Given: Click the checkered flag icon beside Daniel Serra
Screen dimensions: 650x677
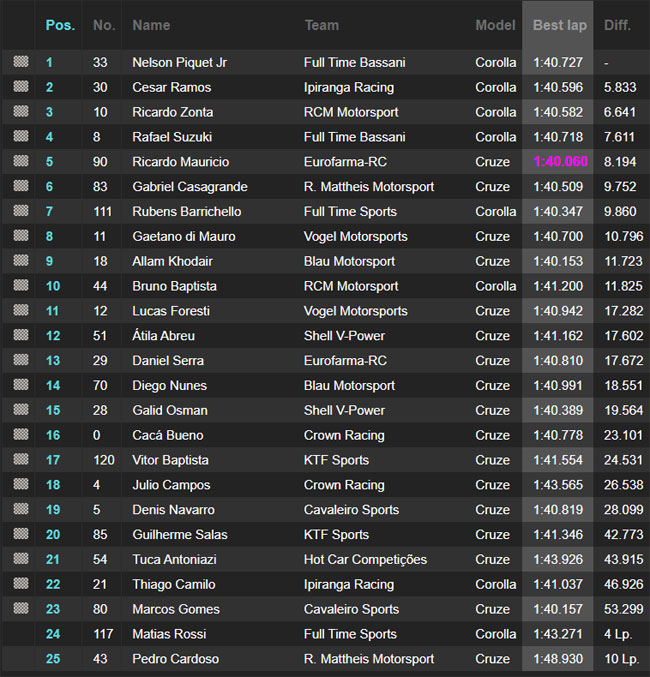Looking at the screenshot, I should click(x=21, y=360).
